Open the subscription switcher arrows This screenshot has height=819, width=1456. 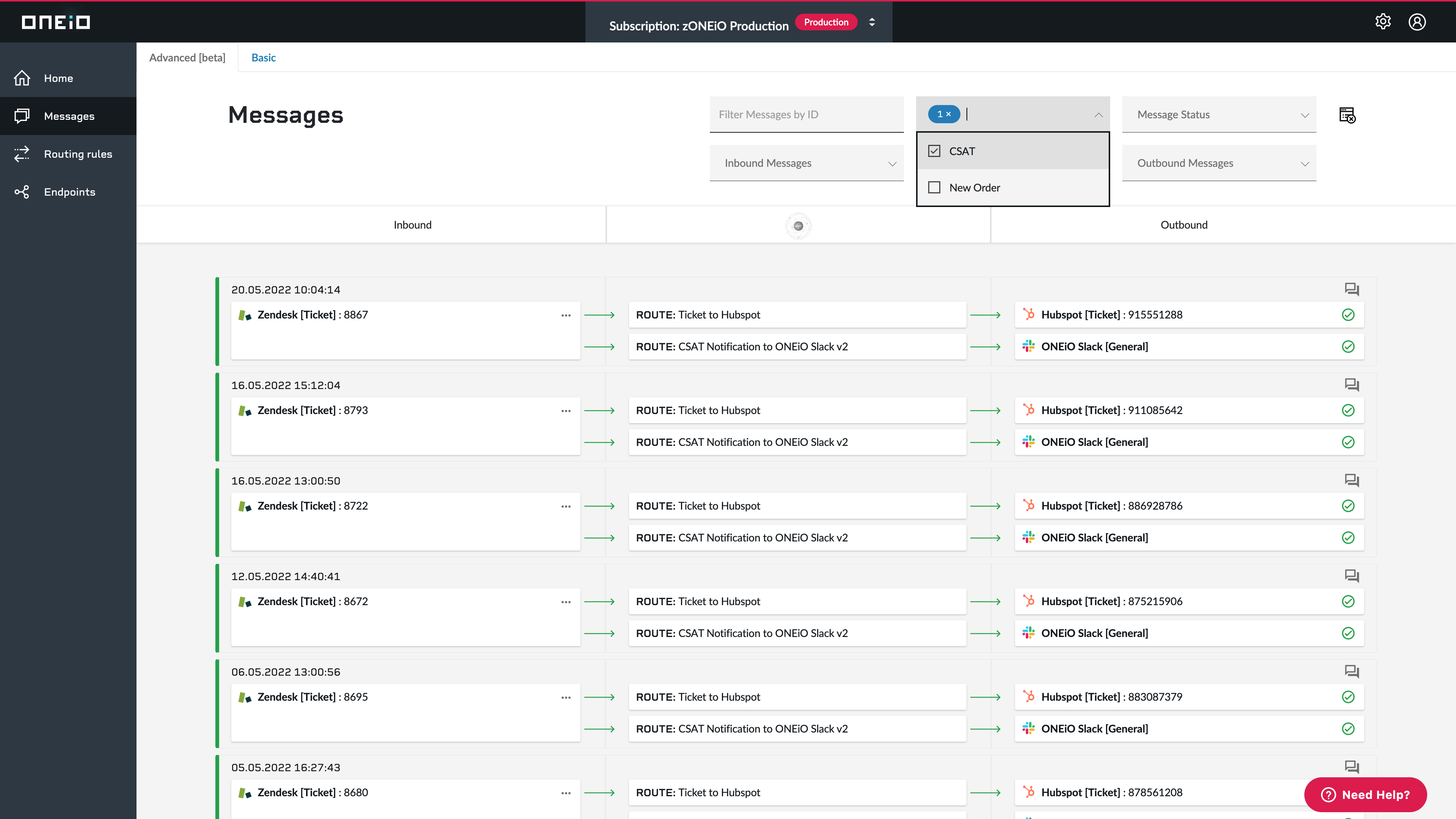point(872,22)
